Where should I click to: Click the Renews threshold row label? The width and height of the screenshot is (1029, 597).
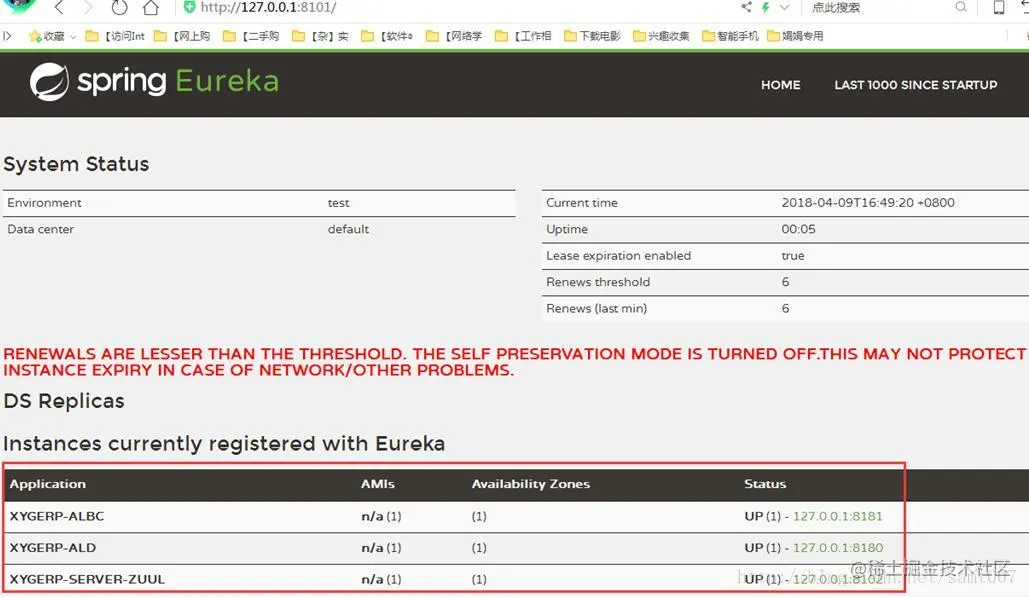click(x=598, y=282)
